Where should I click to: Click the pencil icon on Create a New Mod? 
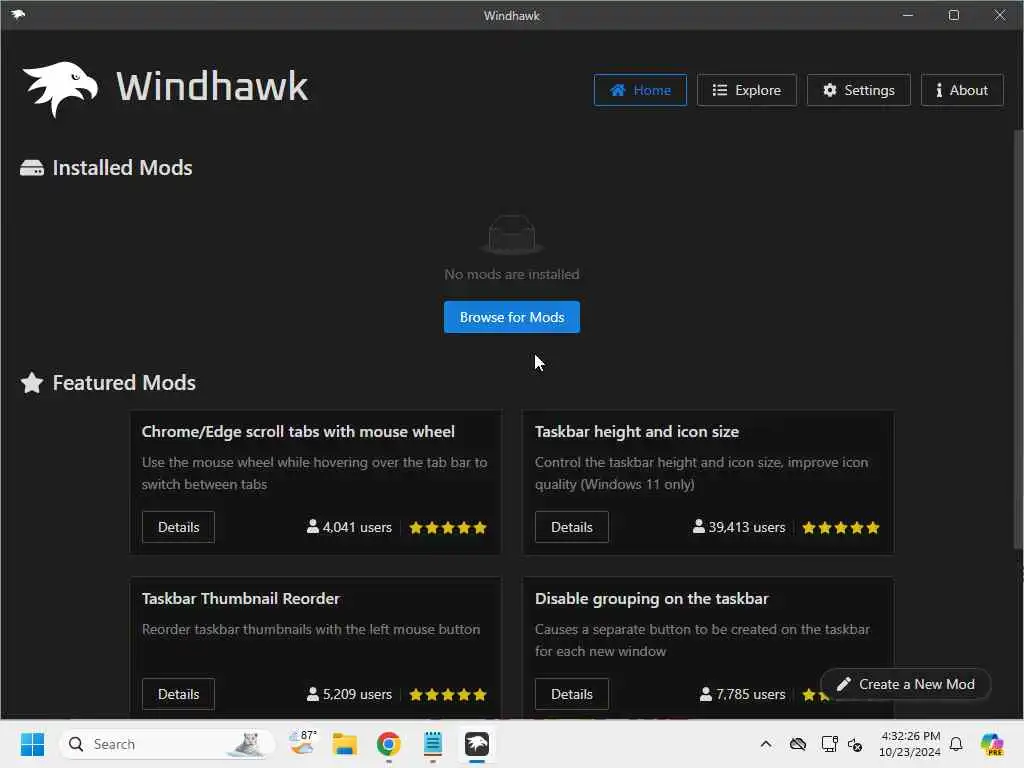pyautogui.click(x=844, y=684)
